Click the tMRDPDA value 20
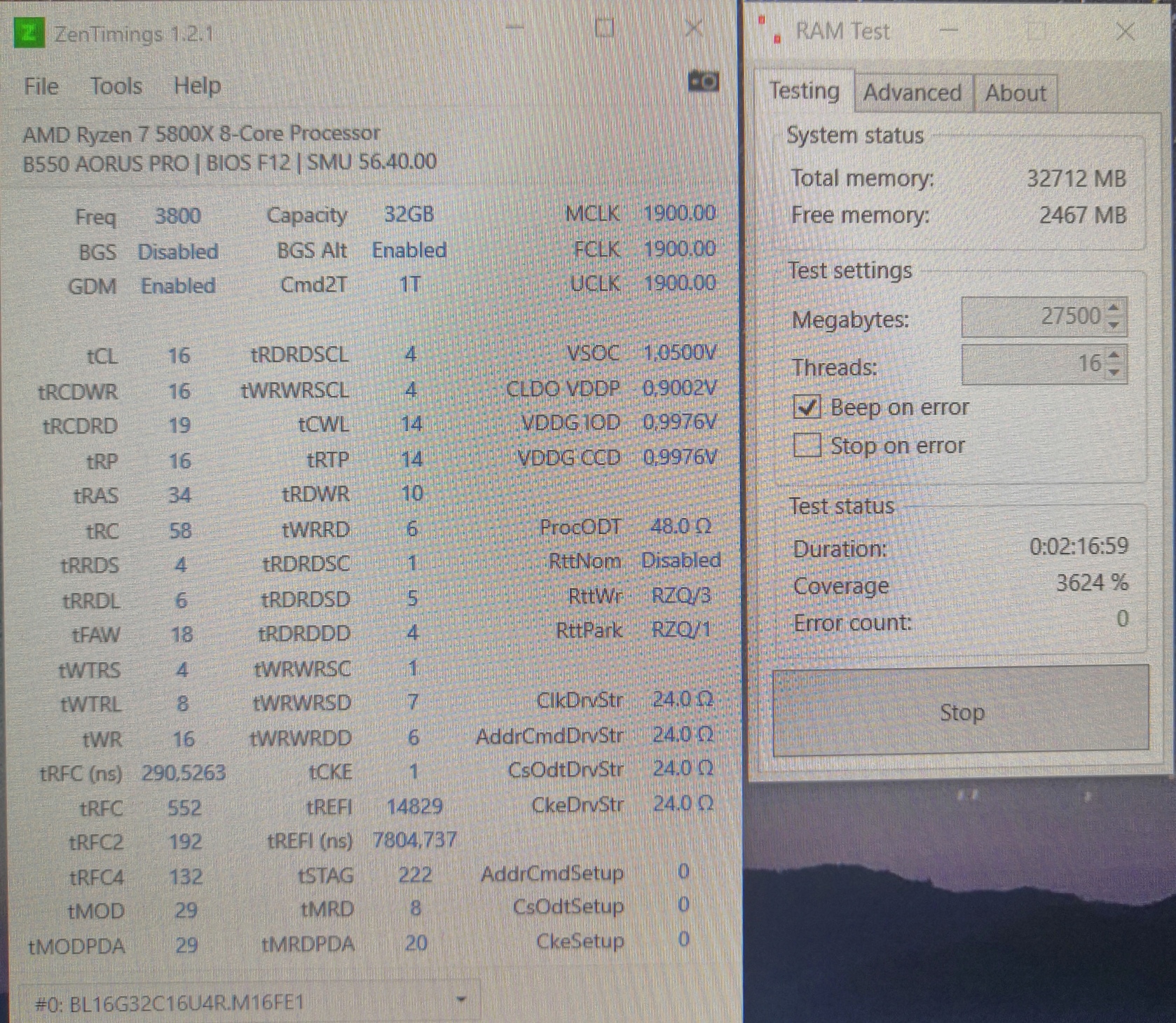The image size is (1176, 1023). pos(416,943)
